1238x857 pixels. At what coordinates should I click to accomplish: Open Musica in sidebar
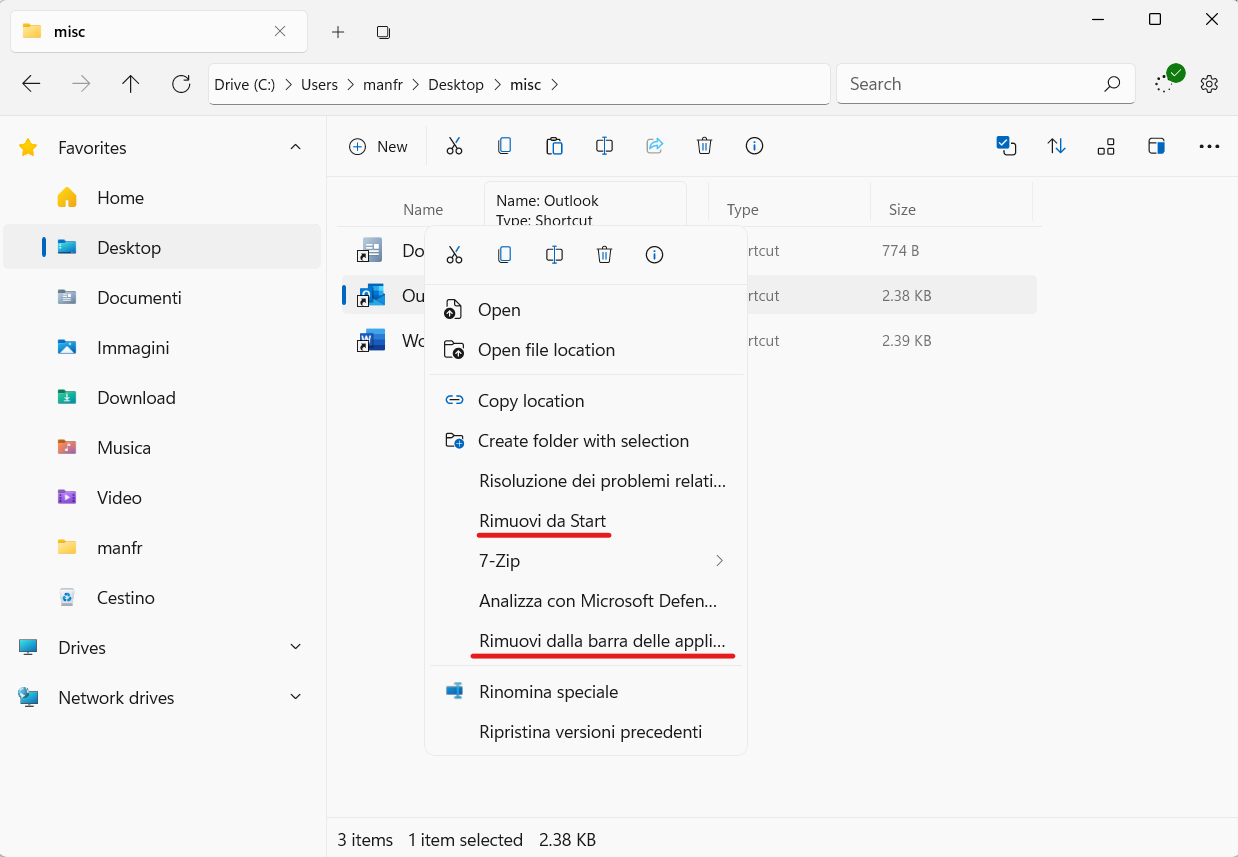(x=162, y=448)
